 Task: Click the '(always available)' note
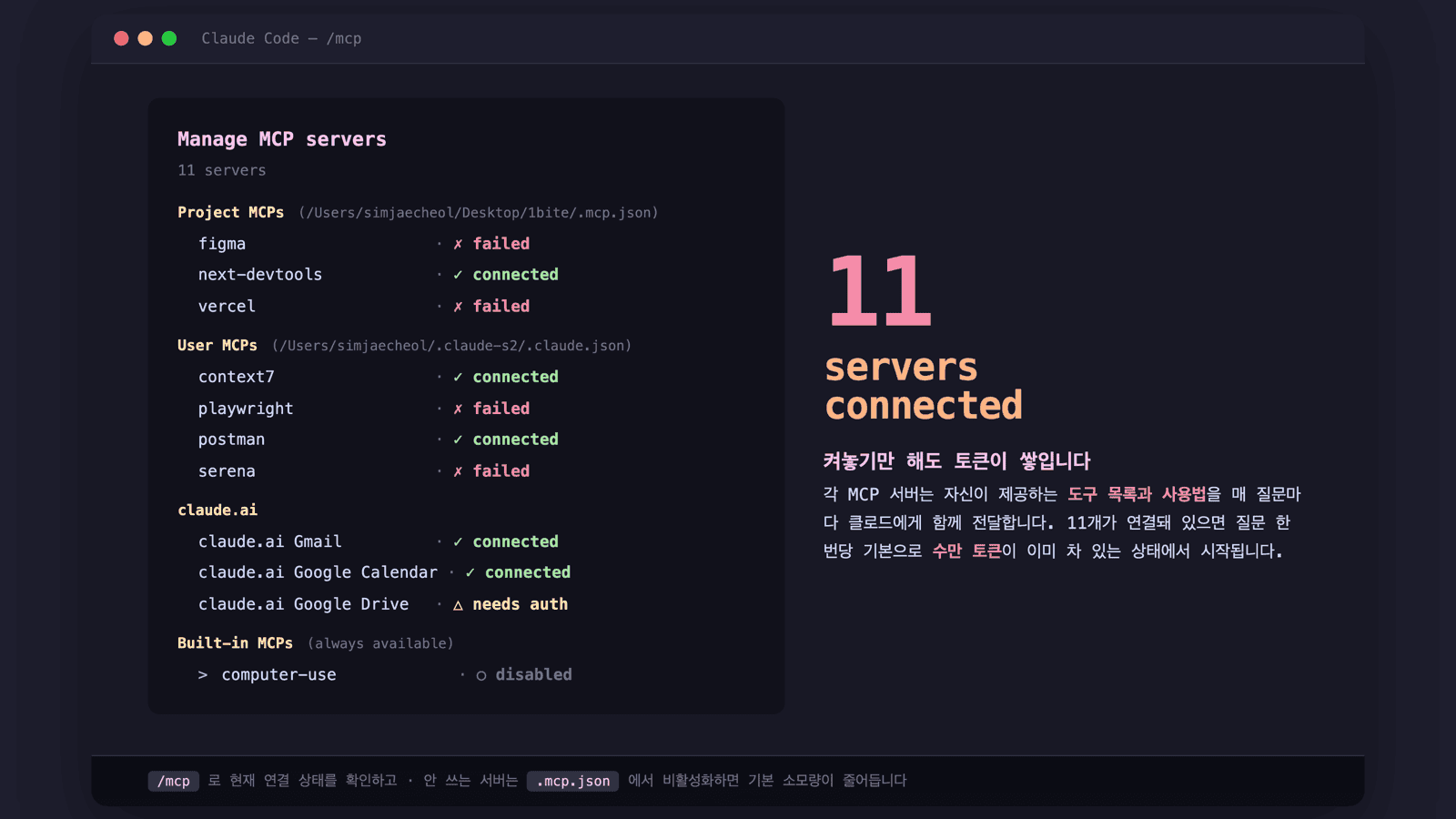point(380,643)
